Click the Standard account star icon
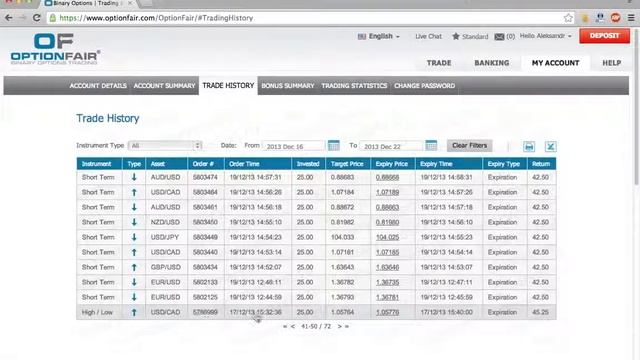 [x=456, y=36]
